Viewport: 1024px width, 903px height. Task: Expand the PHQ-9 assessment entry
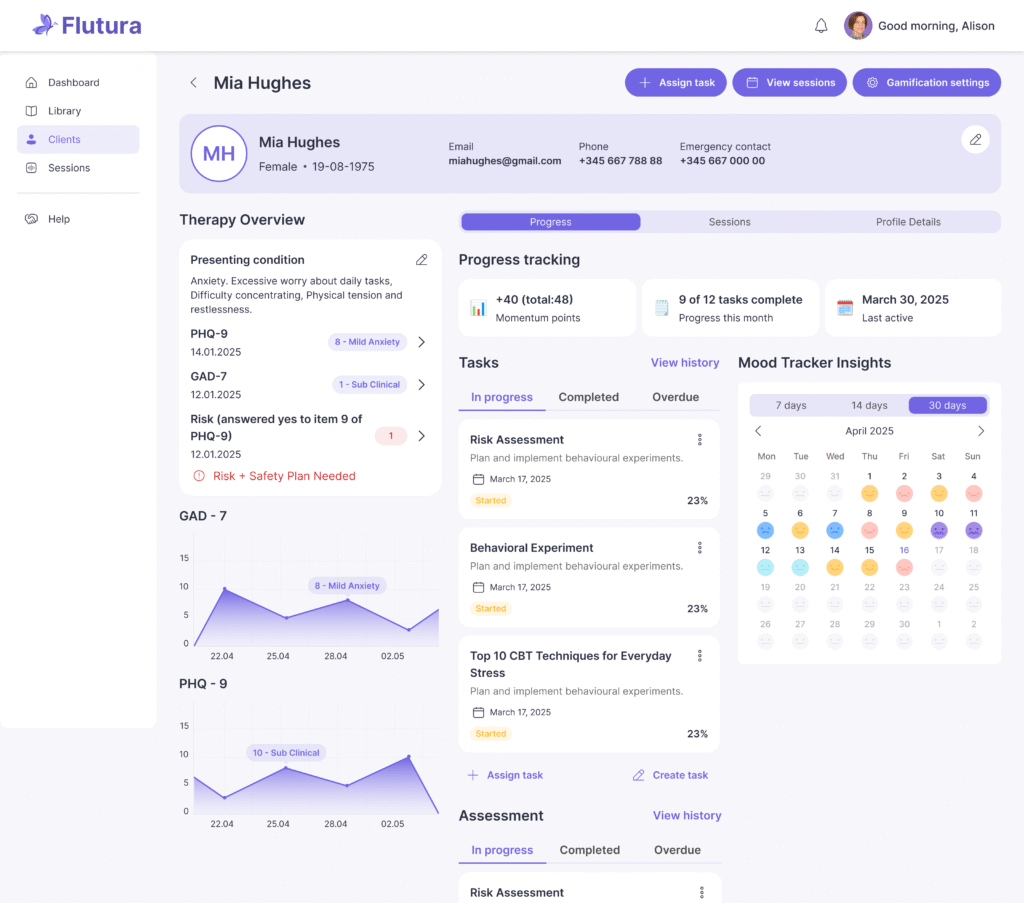coord(421,340)
